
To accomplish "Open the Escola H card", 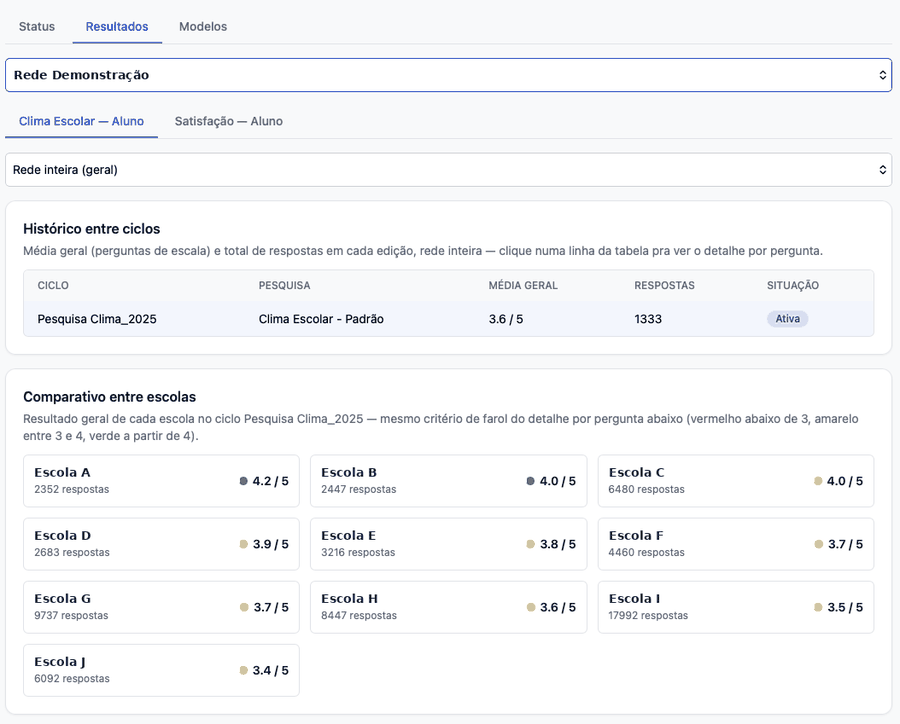I will tap(448, 607).
